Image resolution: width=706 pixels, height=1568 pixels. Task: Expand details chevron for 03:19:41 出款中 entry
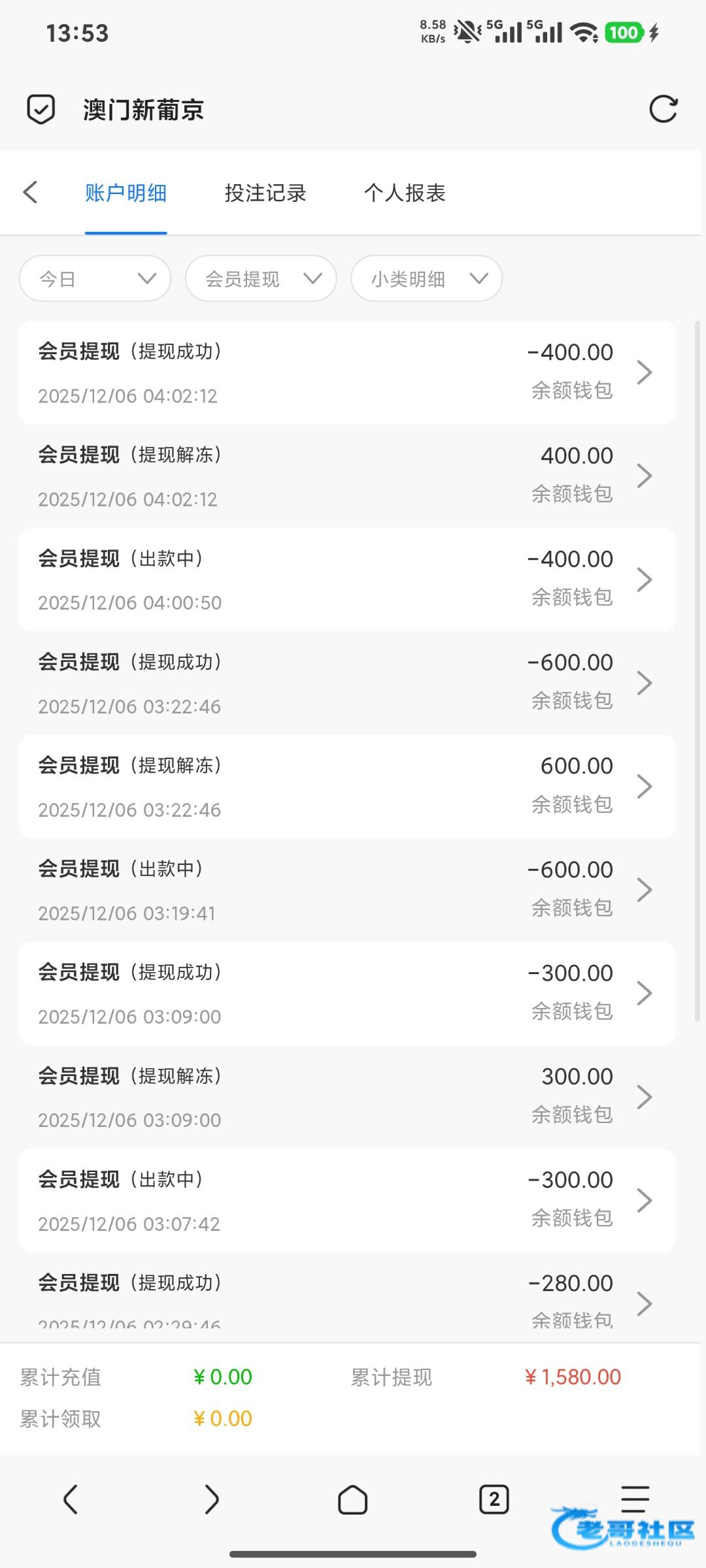645,890
